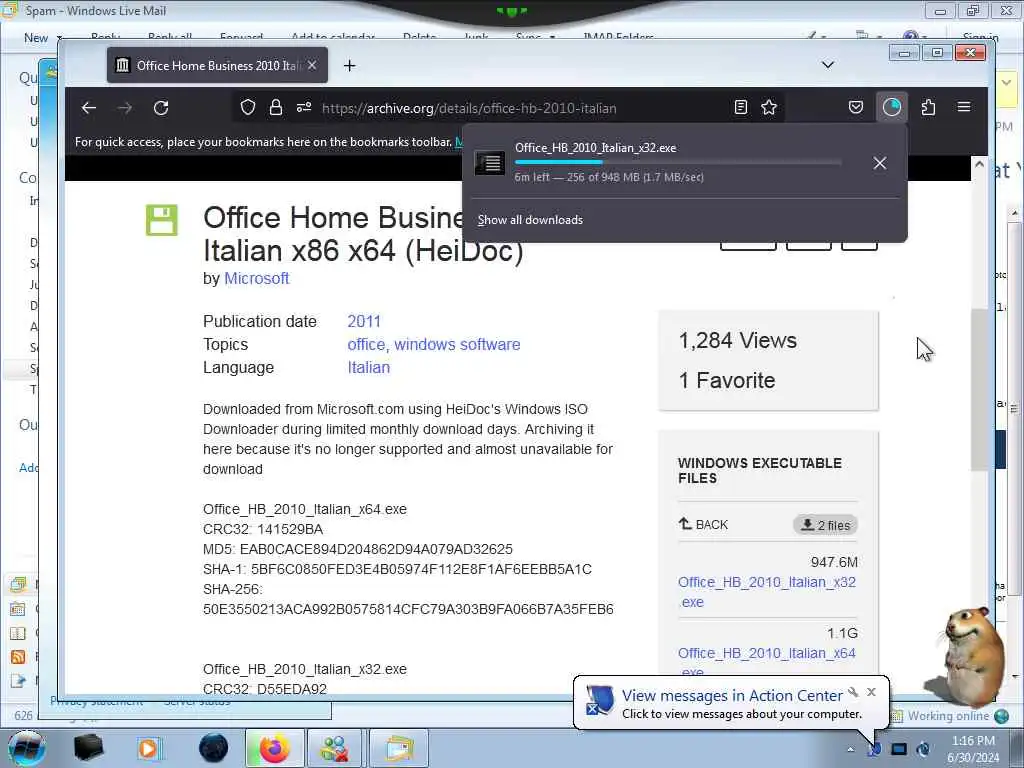Image resolution: width=1024 pixels, height=768 pixels.
Task: Cancel the Office_HB_2010_Italian_x32.exe download
Action: point(880,163)
